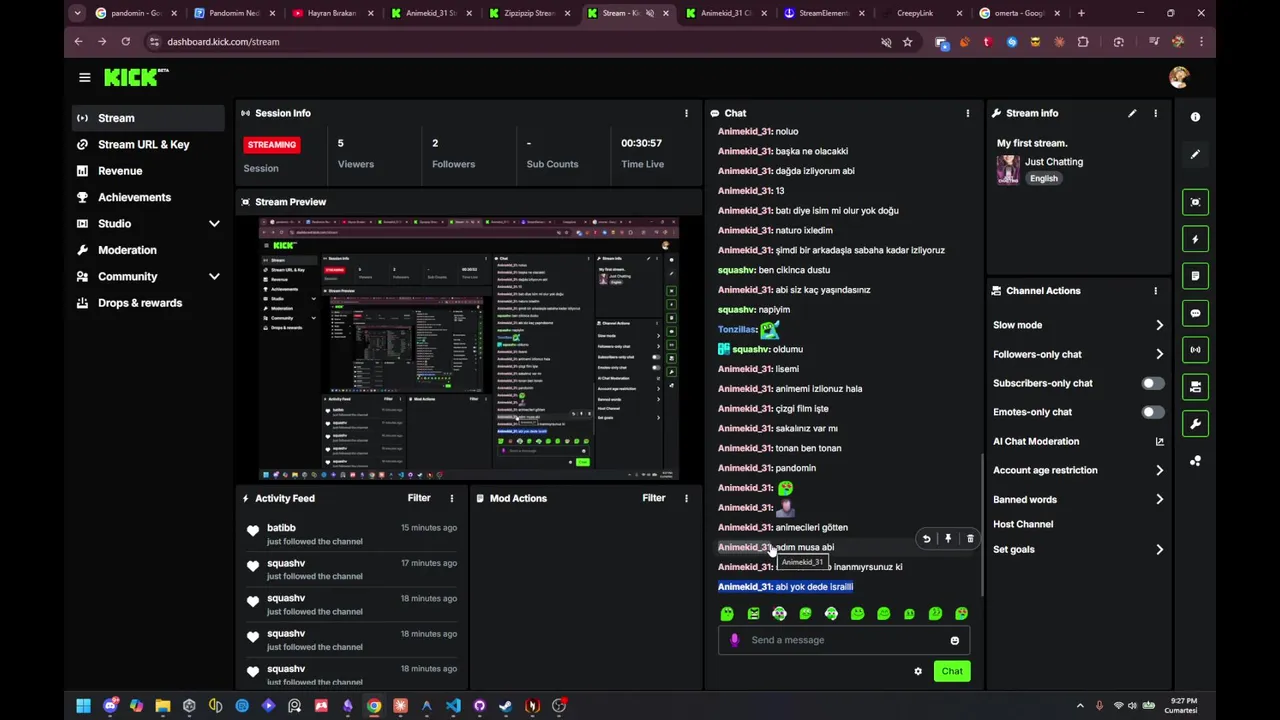
Task: Open Activity Feed three-dot options
Action: pyautogui.click(x=452, y=498)
